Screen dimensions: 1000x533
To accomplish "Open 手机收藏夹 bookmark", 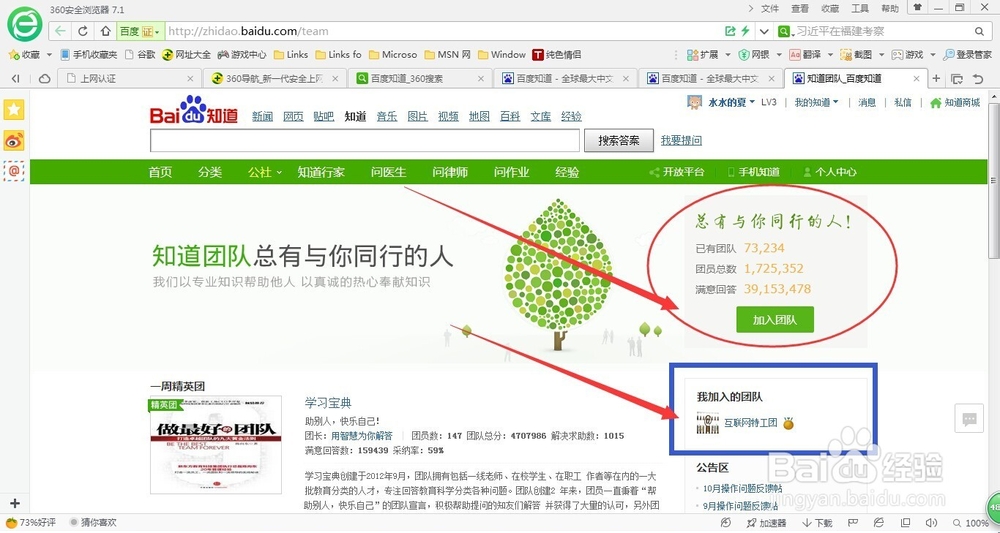I will click(89, 55).
